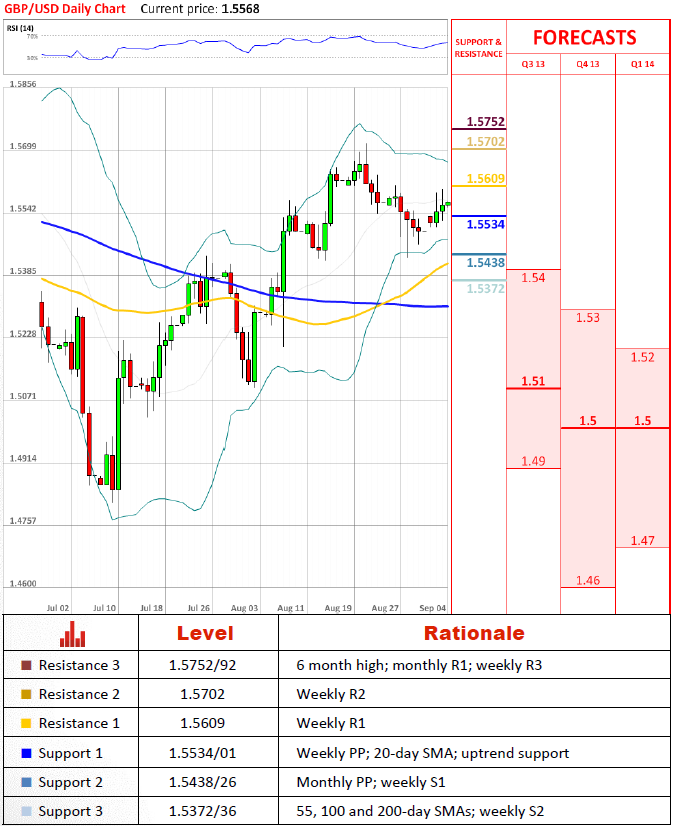Click the 1.5702 resistance level marker
The height and width of the screenshot is (826, 673).
point(486,142)
